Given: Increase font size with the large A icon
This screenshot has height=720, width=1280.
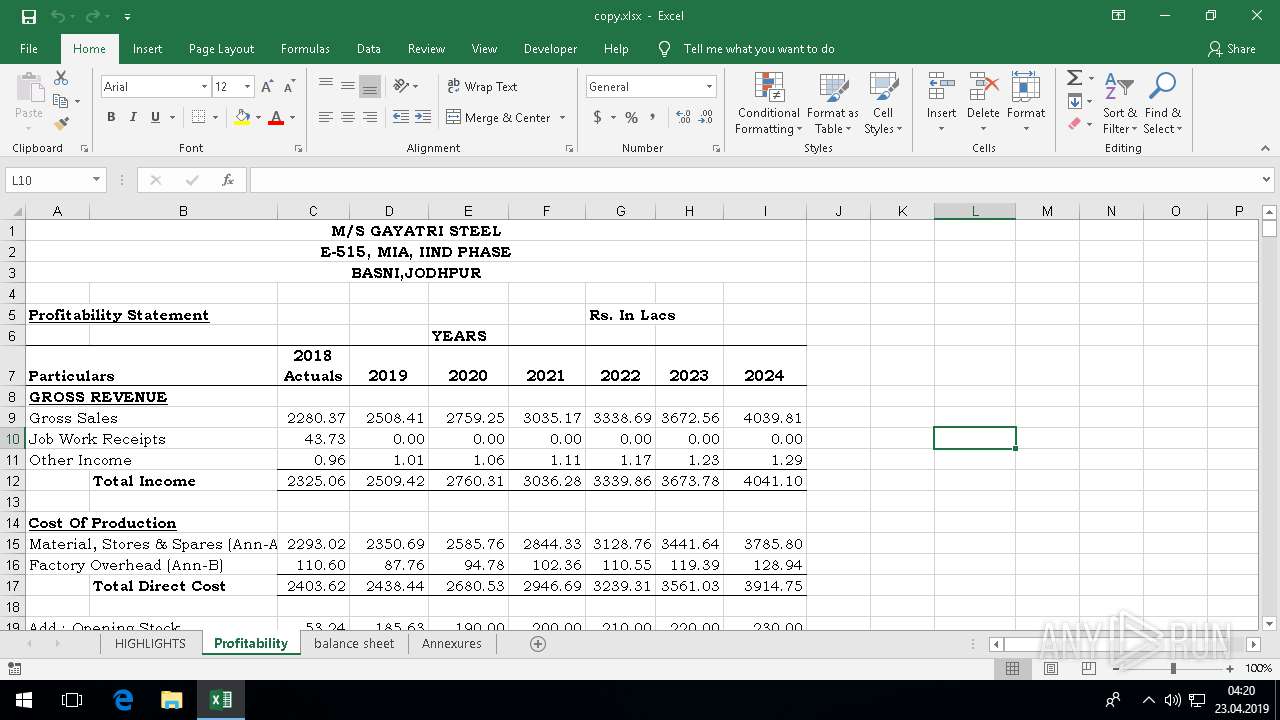Looking at the screenshot, I should point(267,87).
